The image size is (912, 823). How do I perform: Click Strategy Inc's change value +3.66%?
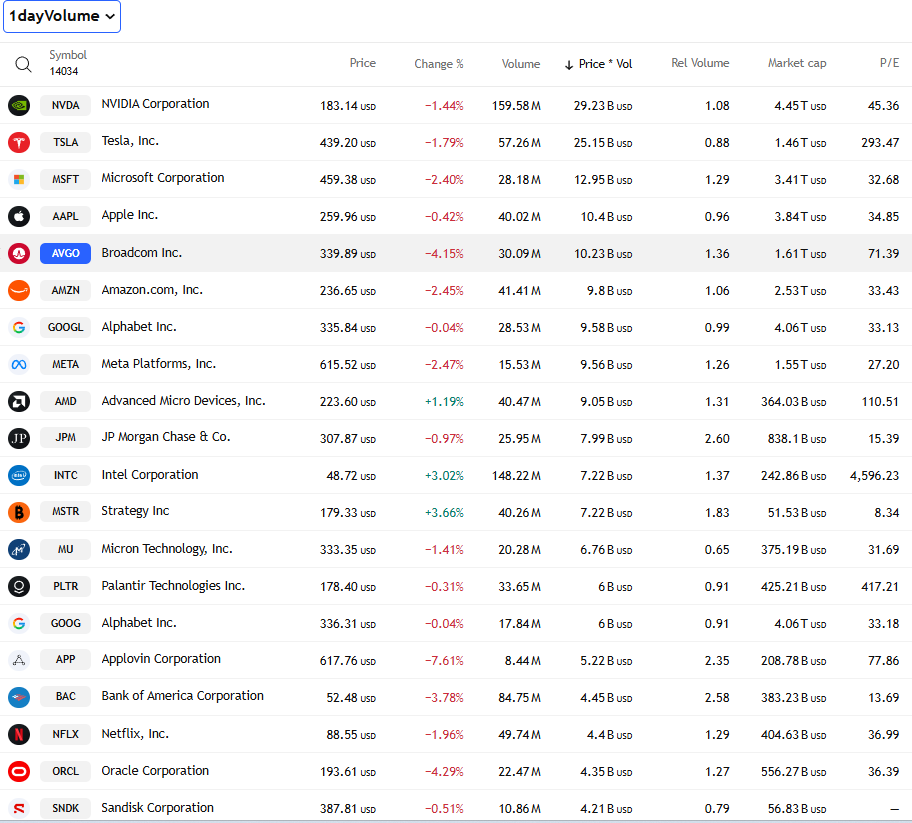click(x=444, y=512)
